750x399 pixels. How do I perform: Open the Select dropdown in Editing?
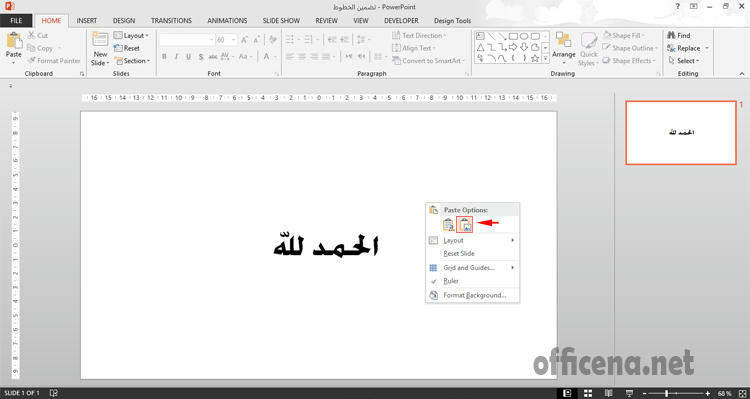(x=684, y=61)
